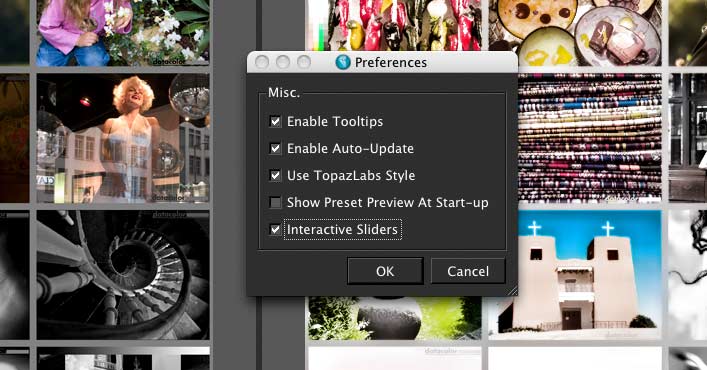This screenshot has width=707, height=370.
Task: Enable Show Preset Preview At Start-up
Action: tap(275, 202)
